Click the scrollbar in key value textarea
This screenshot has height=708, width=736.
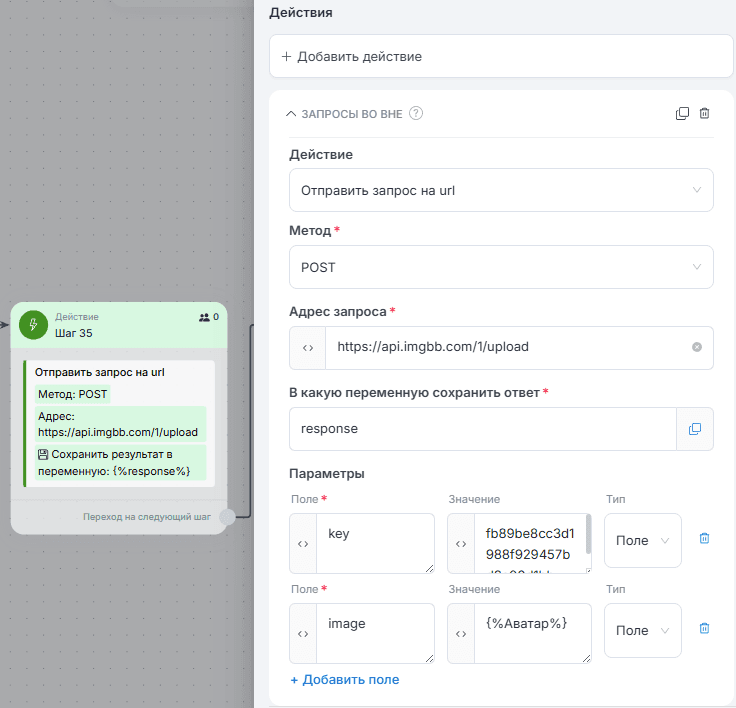pos(589,535)
